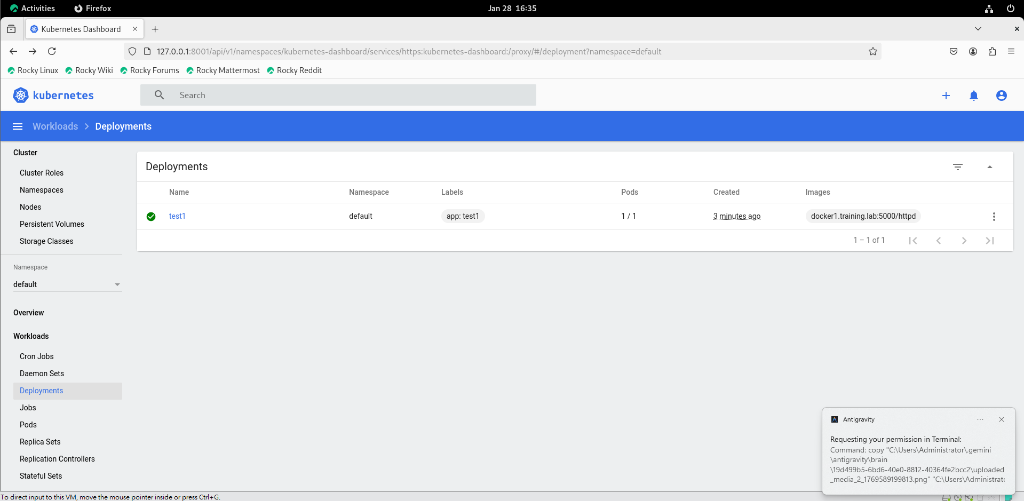This screenshot has width=1024, height=501.
Task: Click the Workloads breadcrumb
Action: [x=56, y=126]
